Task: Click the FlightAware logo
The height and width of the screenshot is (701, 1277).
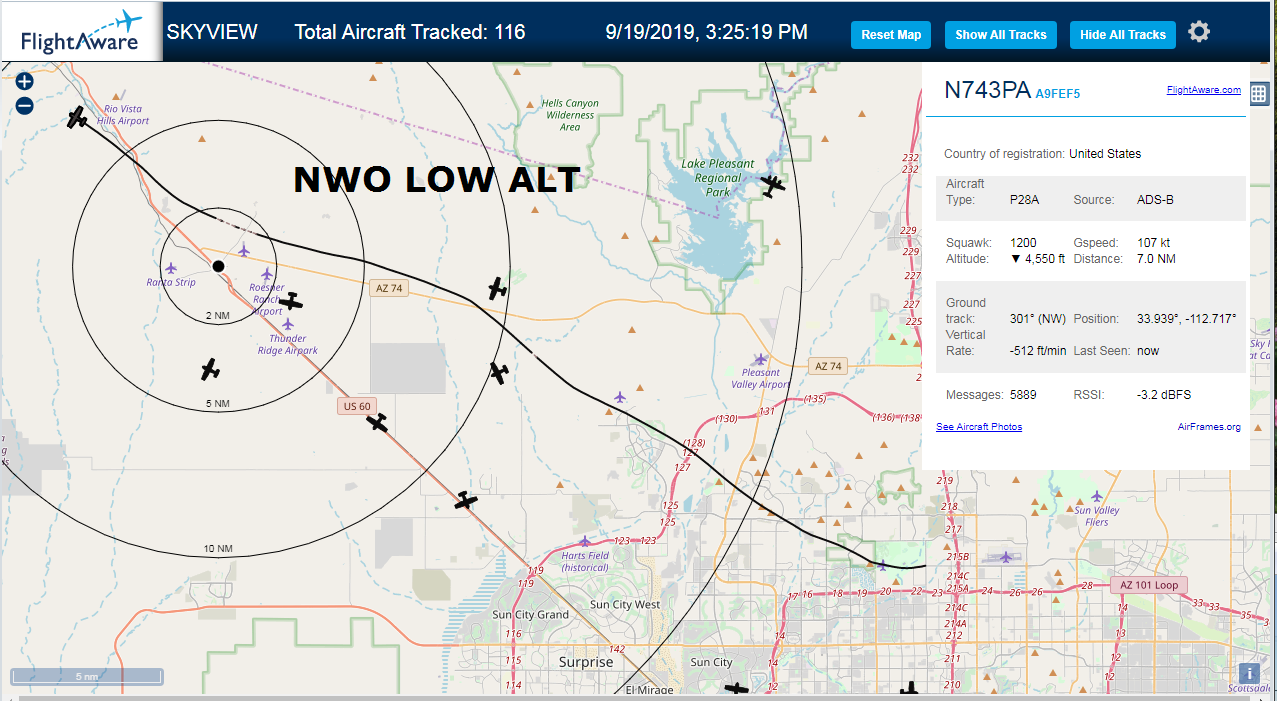Action: (x=81, y=32)
